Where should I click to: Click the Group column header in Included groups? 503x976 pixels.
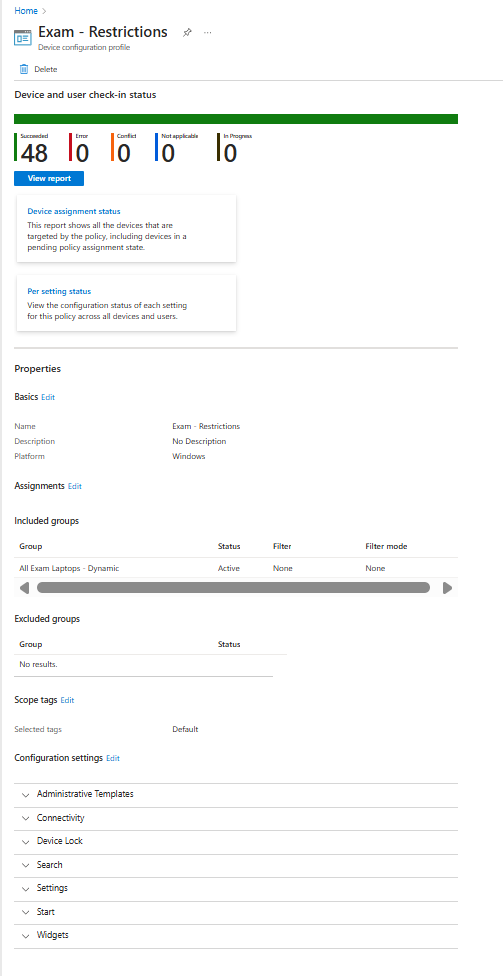pyautogui.click(x=31, y=547)
